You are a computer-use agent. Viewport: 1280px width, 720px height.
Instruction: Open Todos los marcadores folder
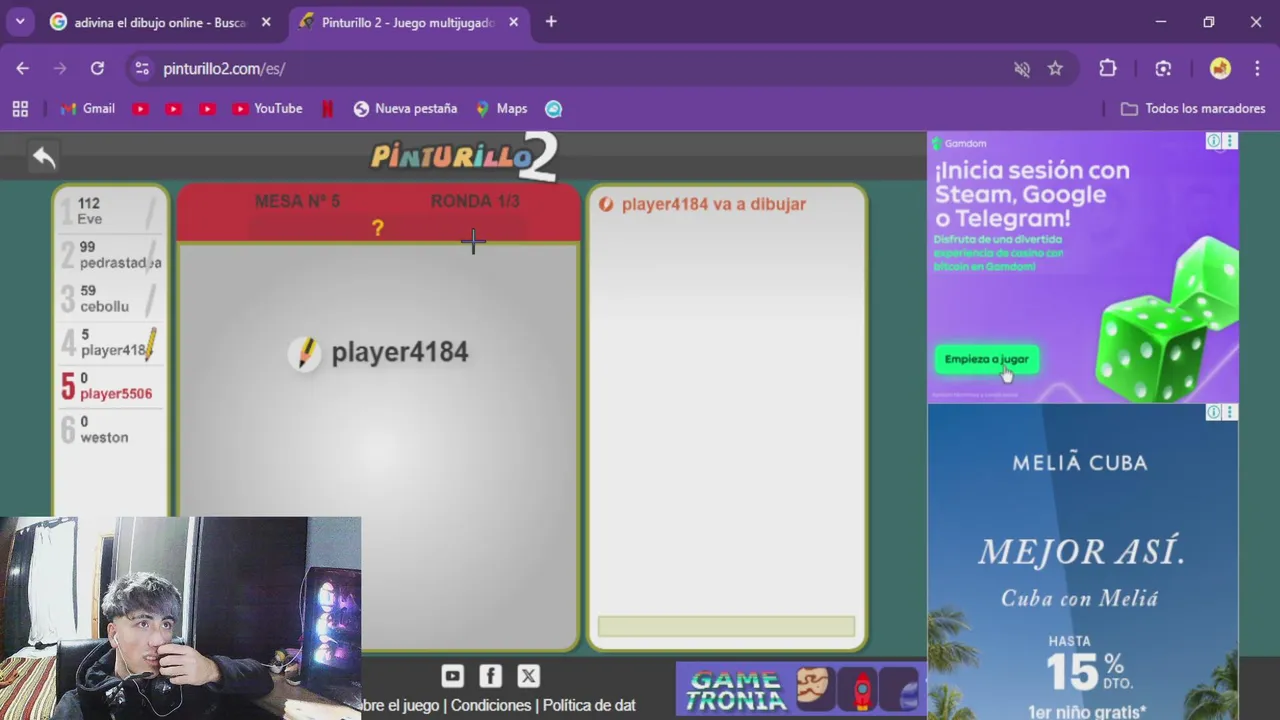click(1193, 109)
